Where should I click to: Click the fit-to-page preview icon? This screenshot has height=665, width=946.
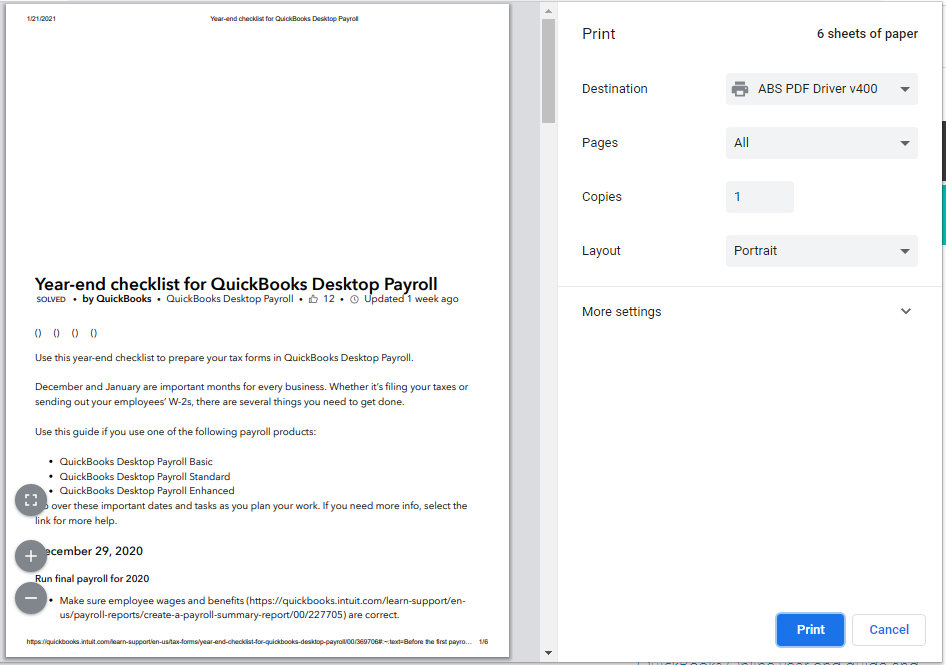point(31,500)
